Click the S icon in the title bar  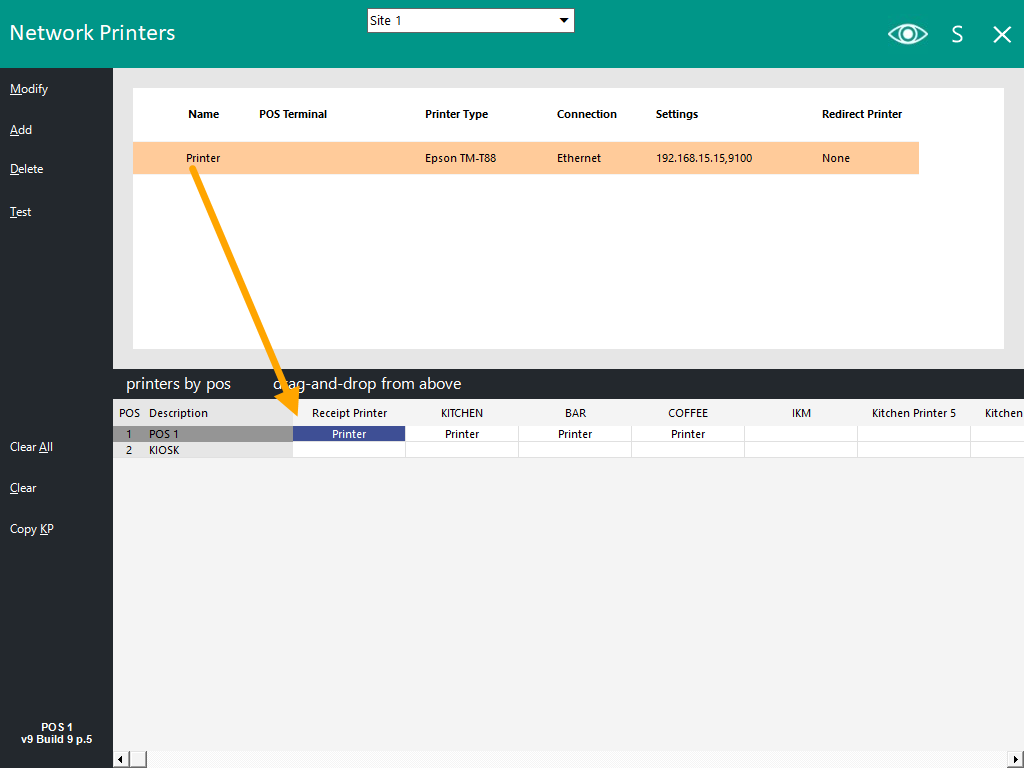[956, 33]
